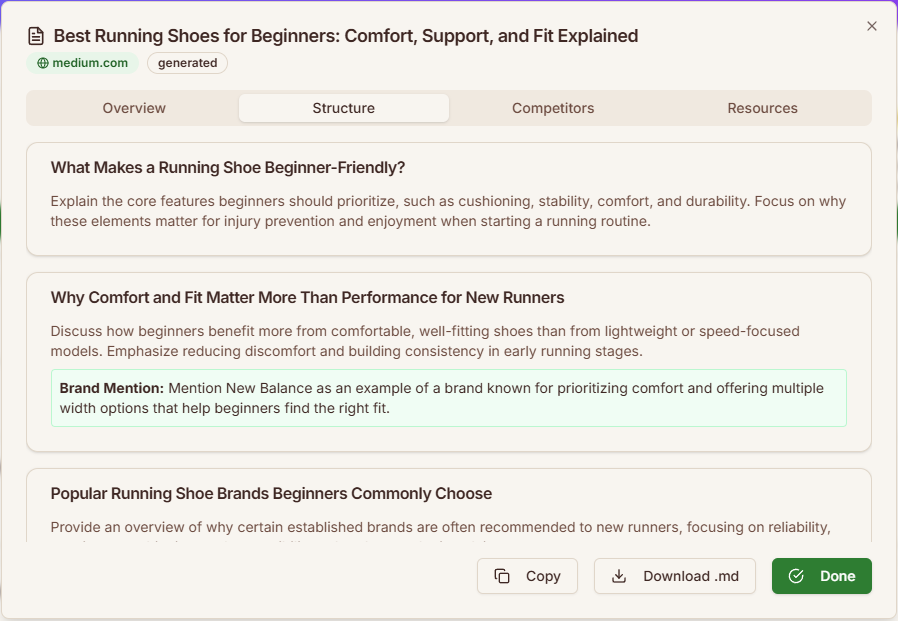Click the Copy icon in the footer
This screenshot has width=898, height=621.
tap(502, 576)
